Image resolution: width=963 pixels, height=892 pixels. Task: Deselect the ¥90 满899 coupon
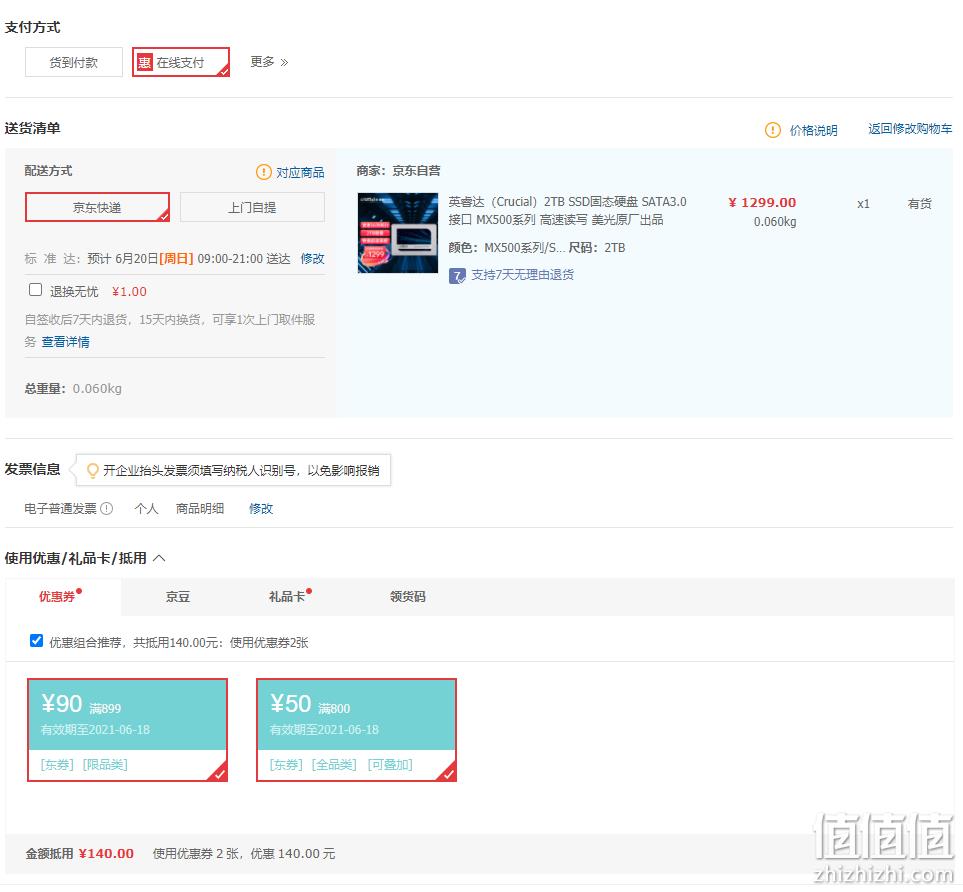[x=128, y=730]
